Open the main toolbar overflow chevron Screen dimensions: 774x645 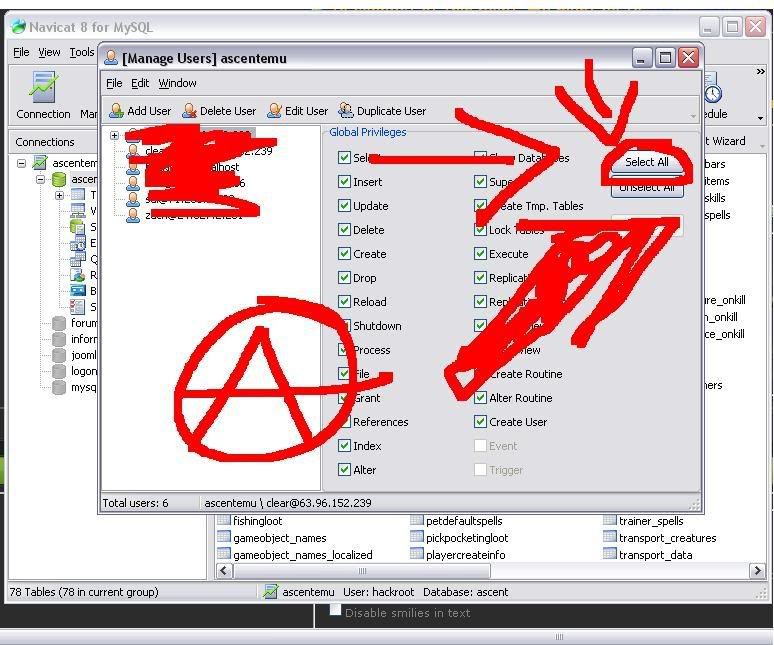[761, 72]
